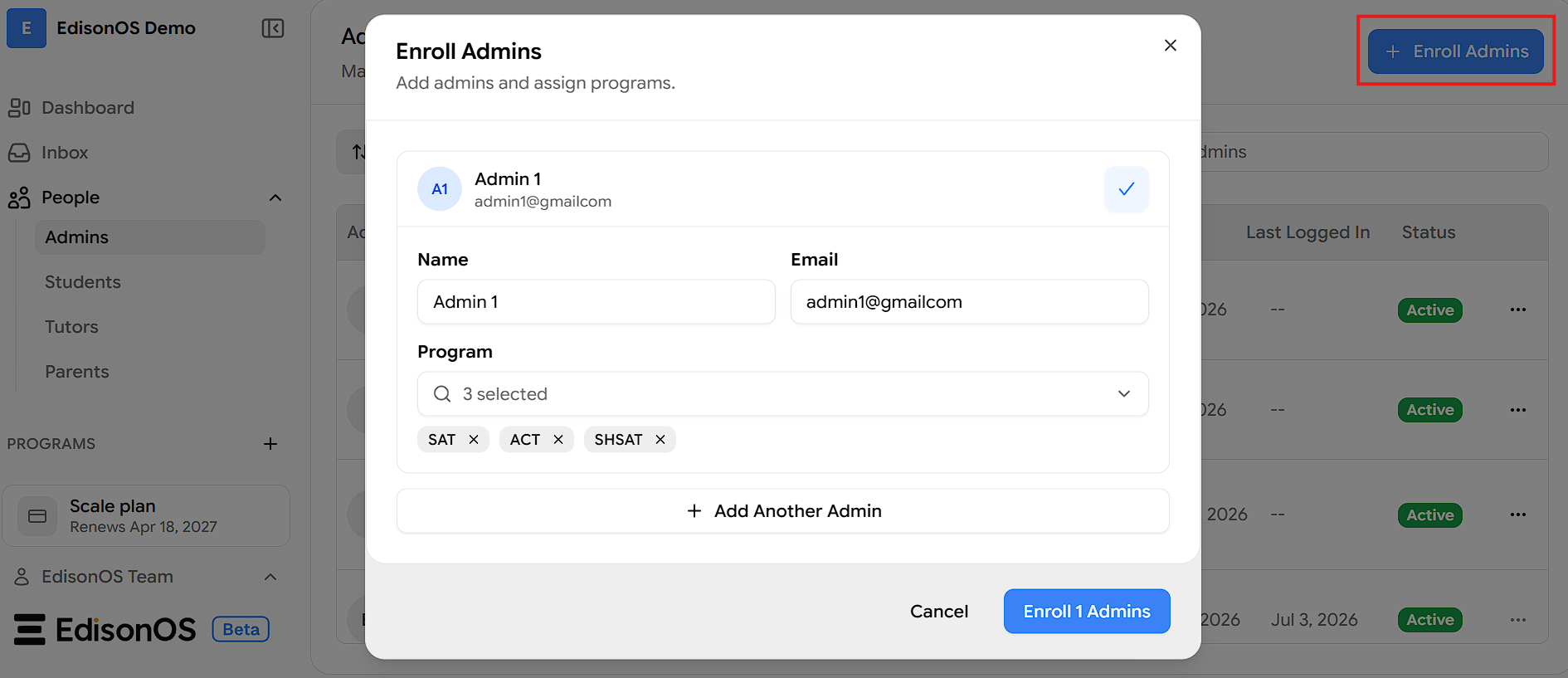Click the Dashboard icon in sidebar
The height and width of the screenshot is (678, 1568).
pos(19,108)
